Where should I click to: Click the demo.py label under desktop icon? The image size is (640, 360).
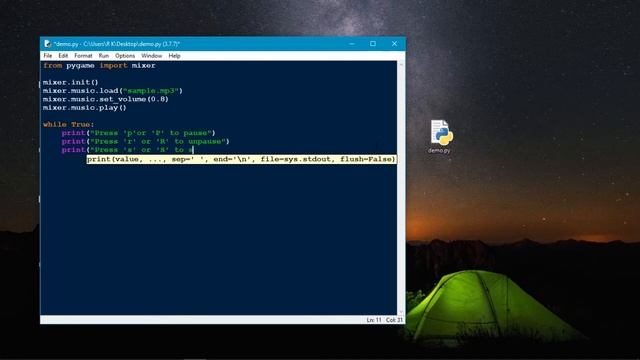439,151
